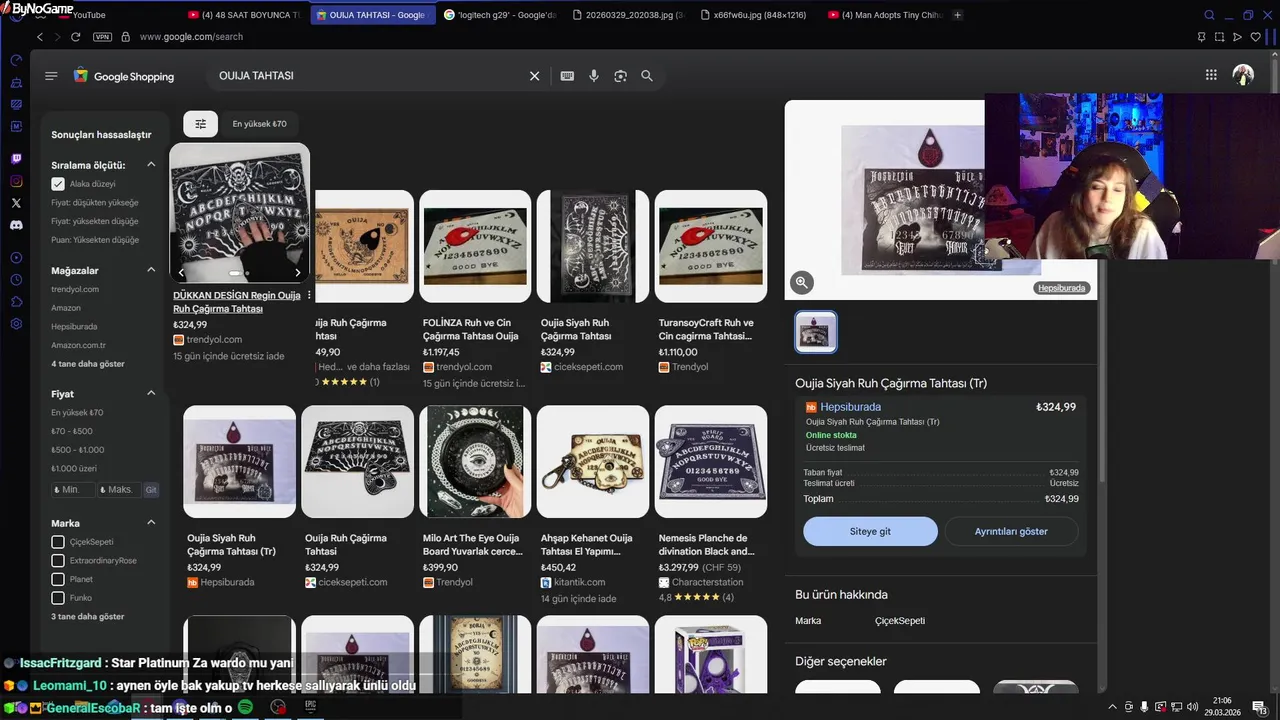Open Discord from the Opera sidebar

(x=16, y=225)
